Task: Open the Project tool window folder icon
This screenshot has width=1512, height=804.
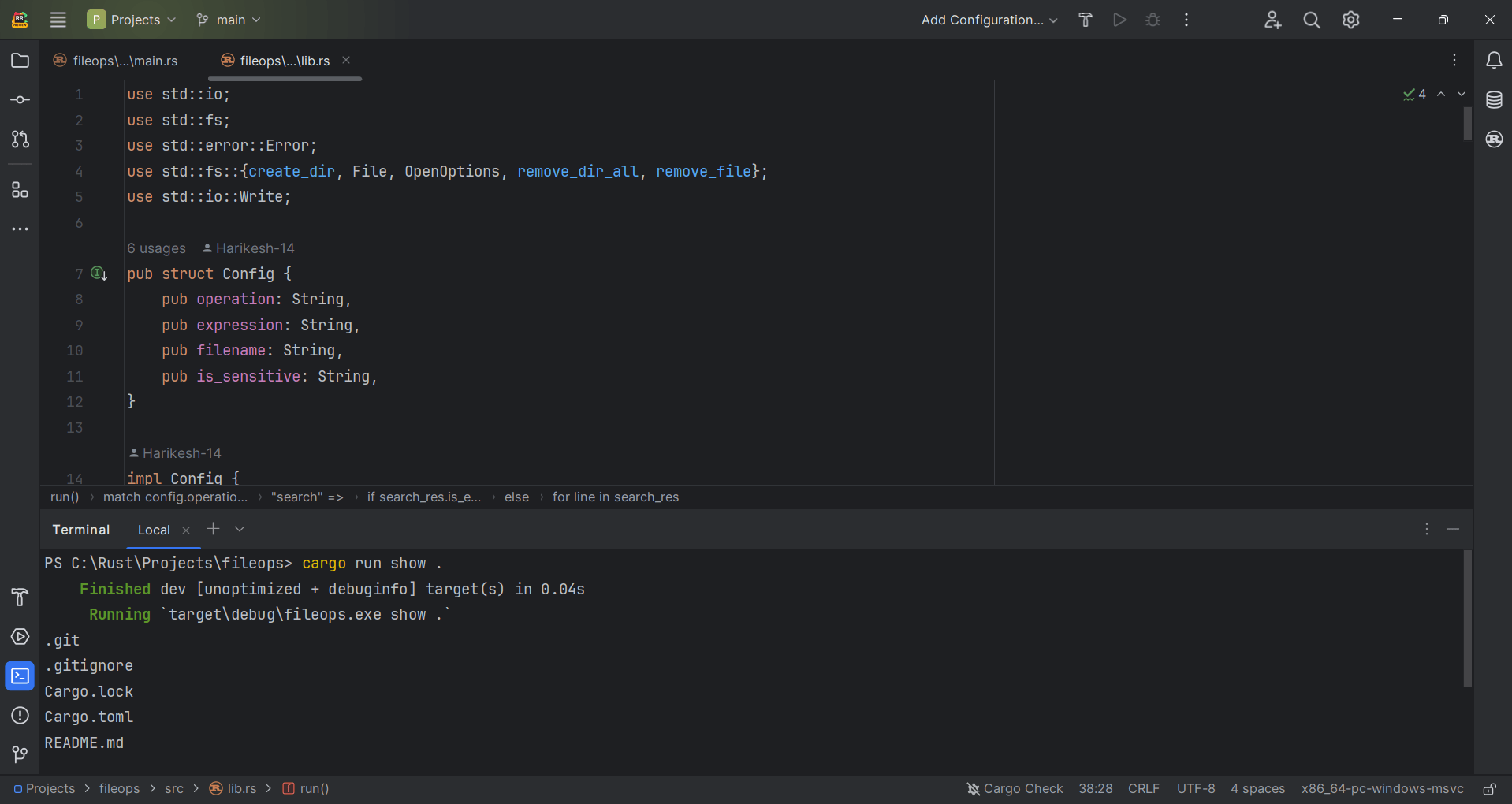Action: pyautogui.click(x=20, y=61)
